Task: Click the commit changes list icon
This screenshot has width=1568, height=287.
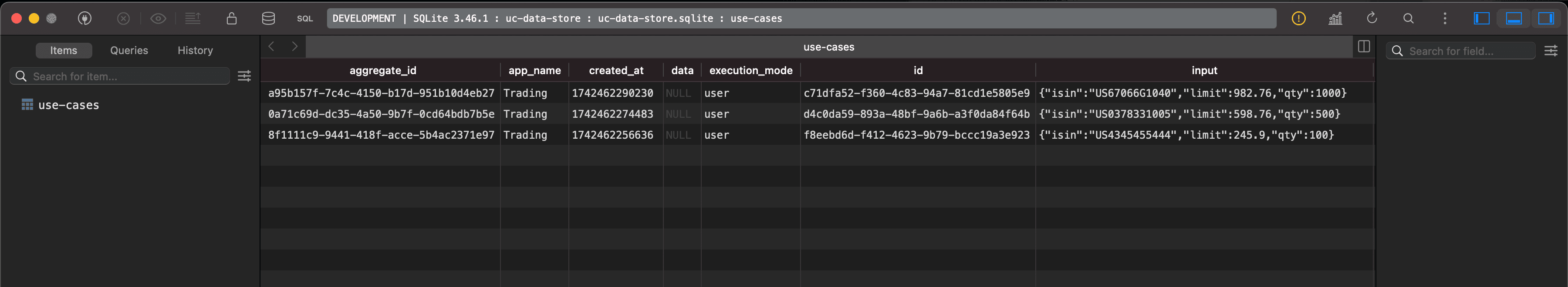Action: [193, 18]
